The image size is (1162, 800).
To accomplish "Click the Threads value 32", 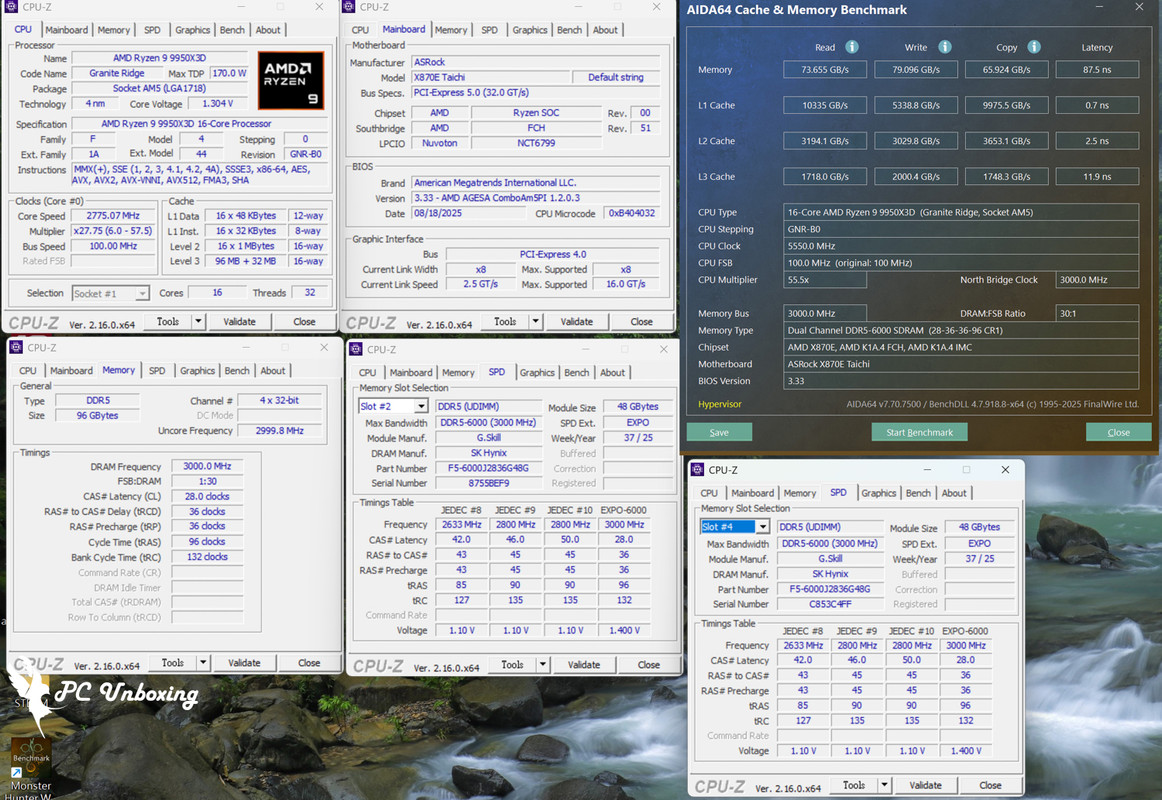I will coord(310,293).
